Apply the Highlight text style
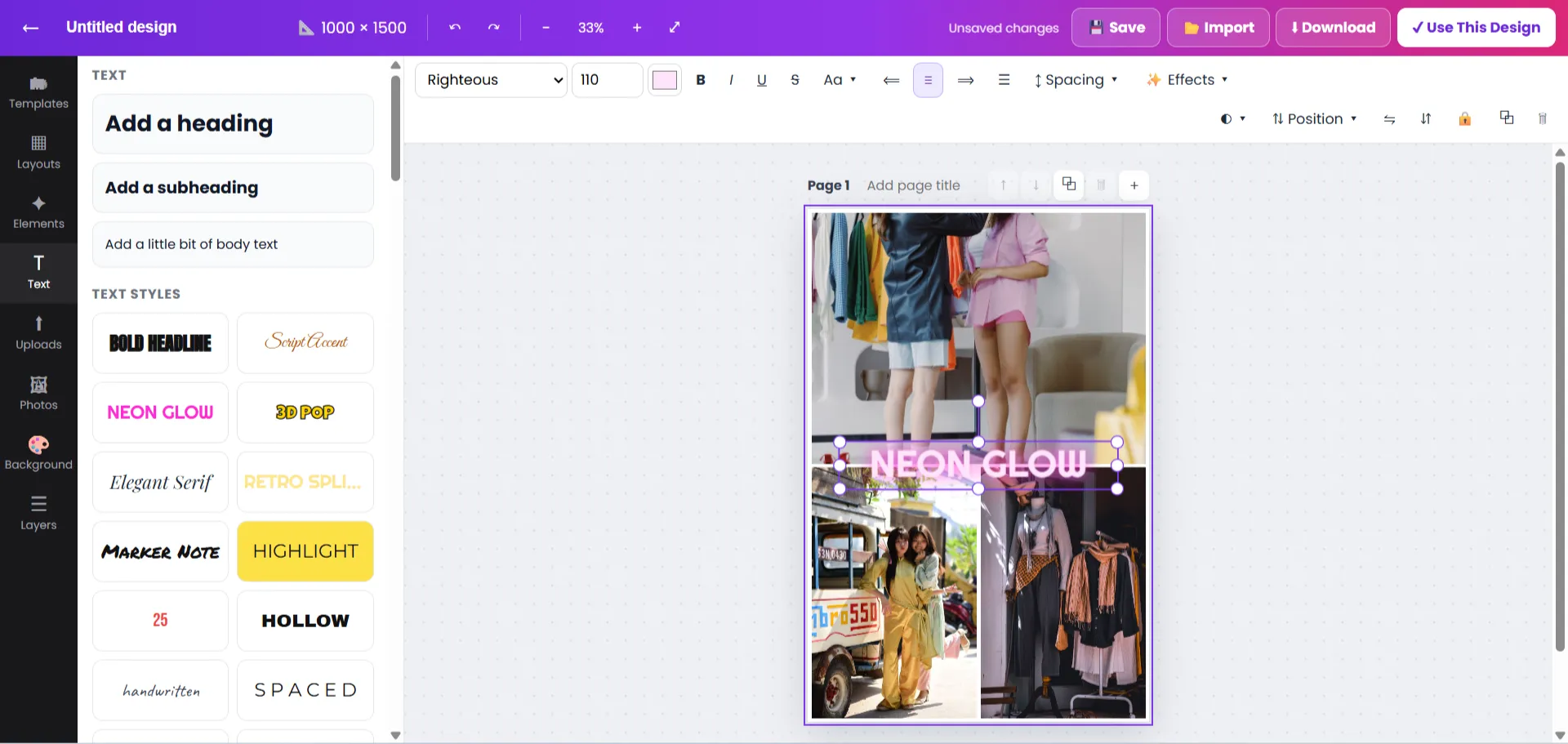 305,551
